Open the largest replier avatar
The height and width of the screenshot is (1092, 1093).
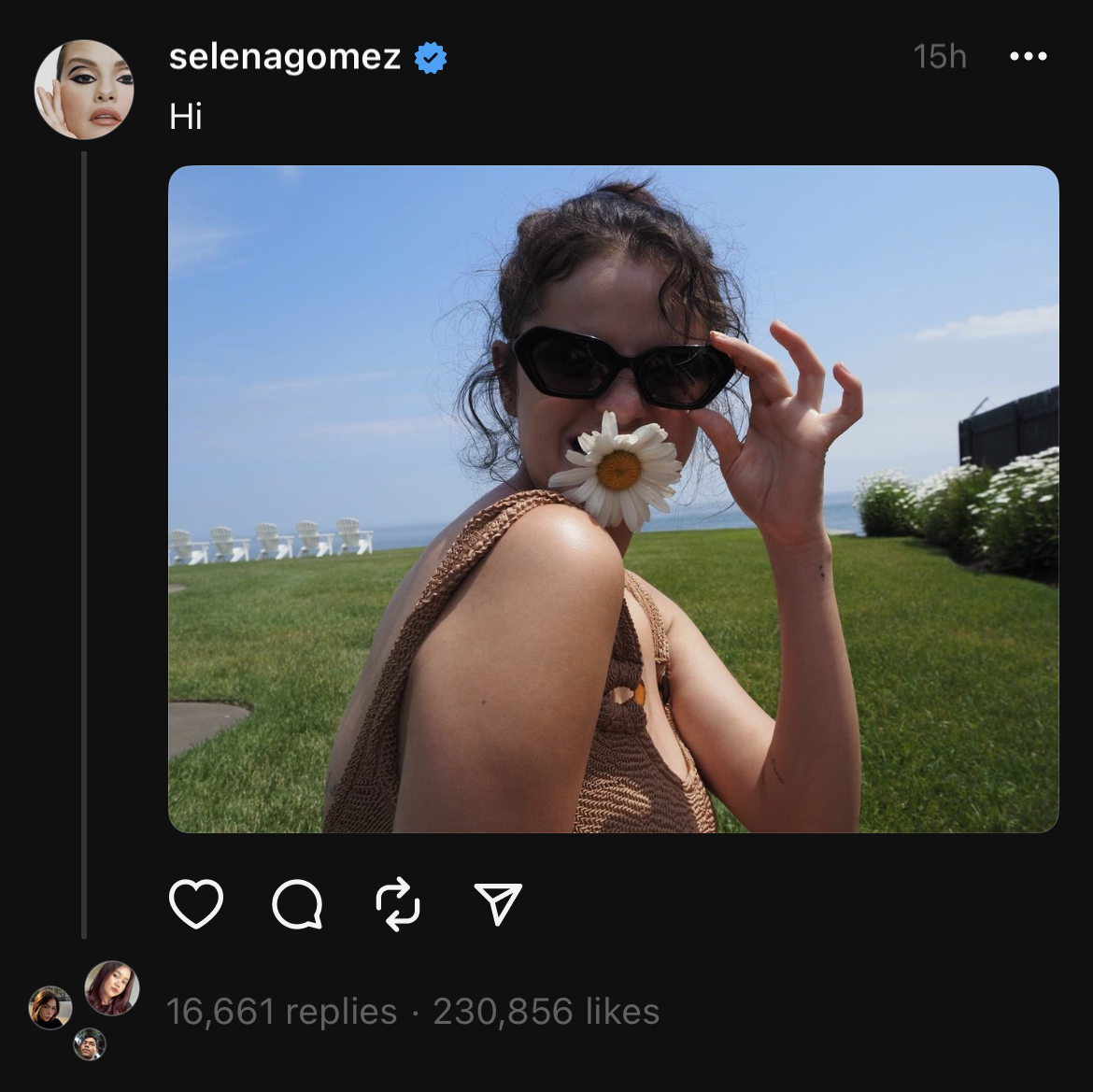pyautogui.click(x=112, y=987)
